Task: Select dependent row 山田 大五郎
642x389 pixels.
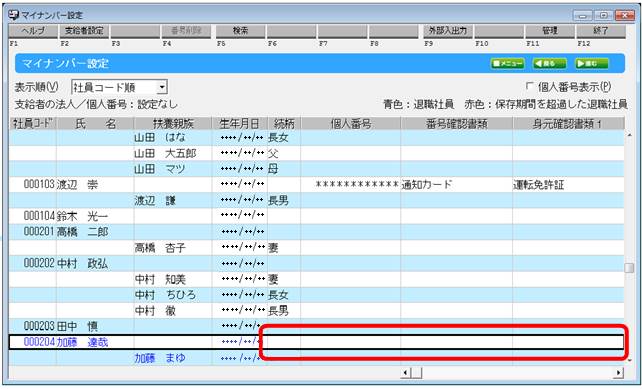Action: (x=316, y=154)
